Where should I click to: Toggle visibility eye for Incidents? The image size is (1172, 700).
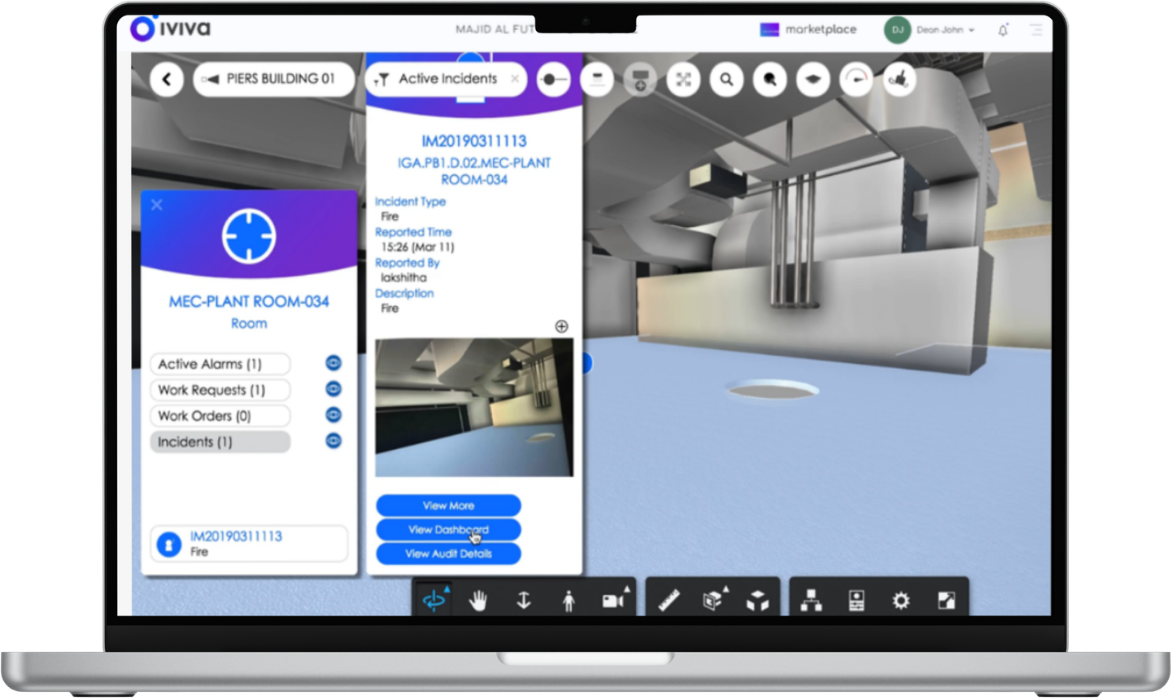pos(333,442)
